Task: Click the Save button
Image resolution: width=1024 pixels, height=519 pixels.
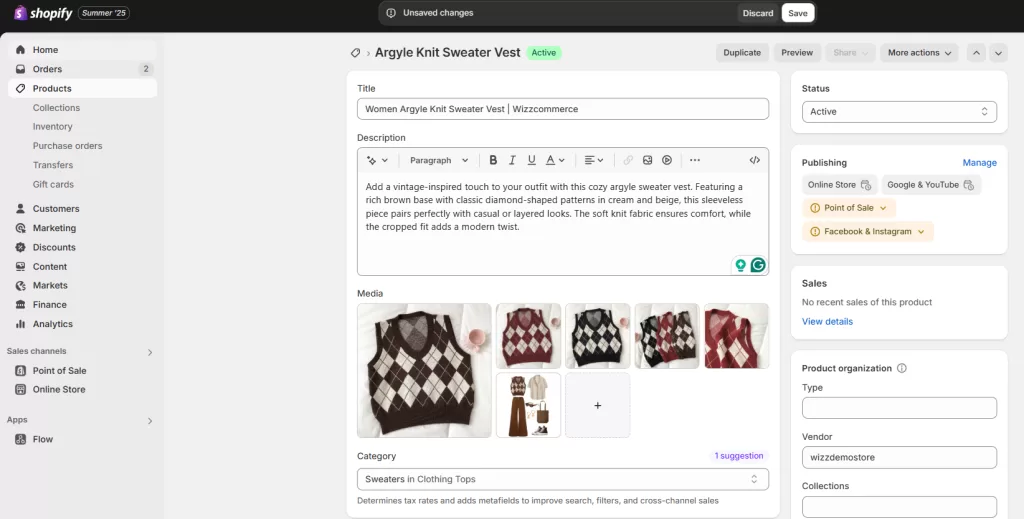Action: coord(797,13)
